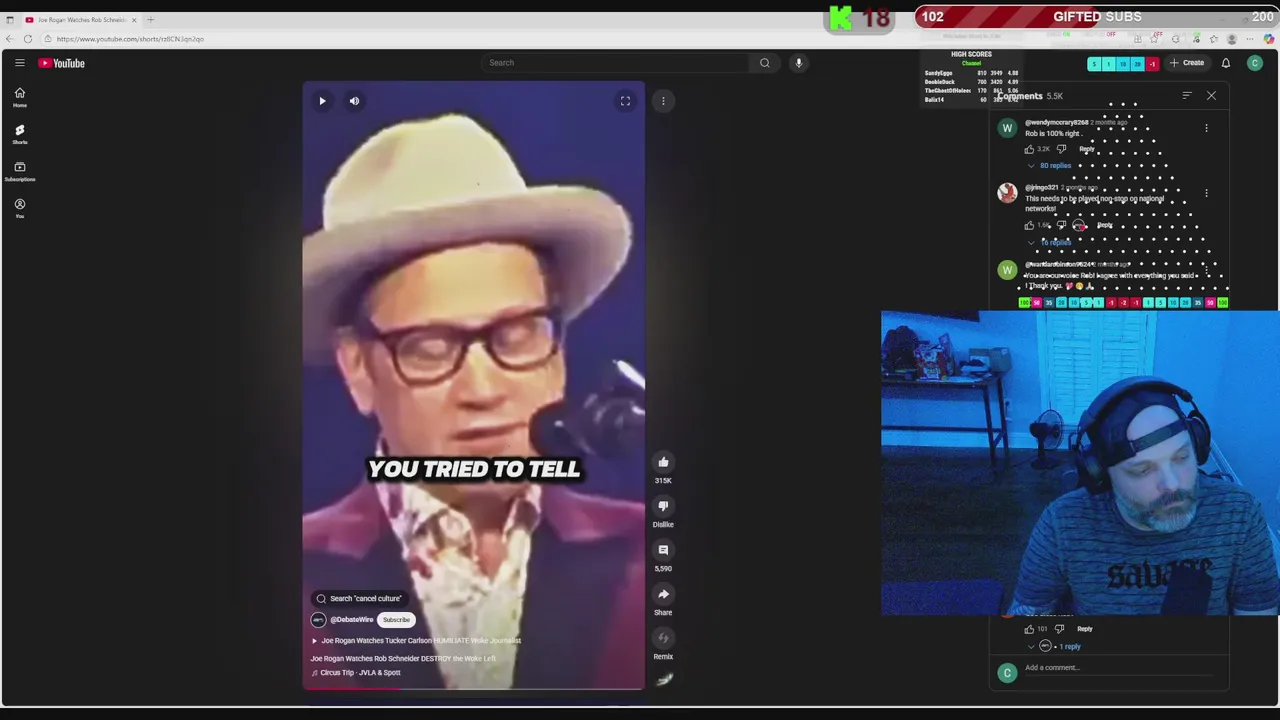Open a new tab with the plus button
Screen dimensions: 1280x720
151,20
